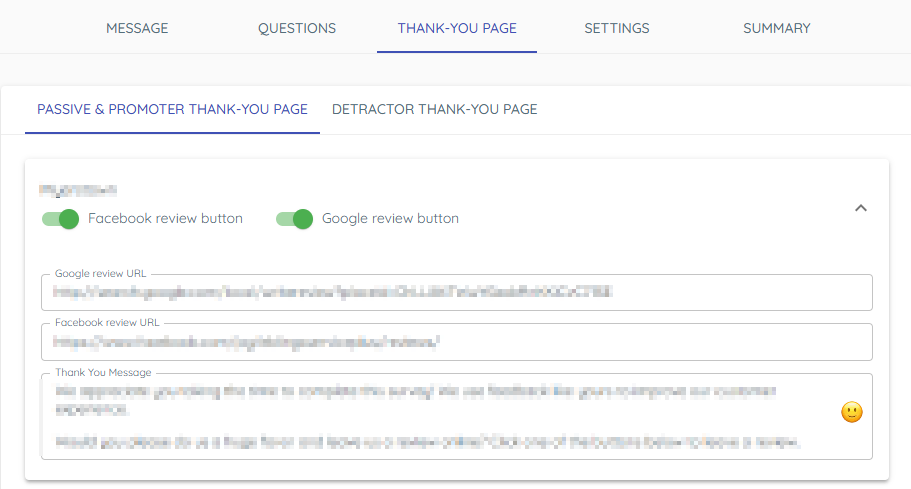Click the blurred section heading above toggles
This screenshot has height=489, width=911.
(78, 188)
